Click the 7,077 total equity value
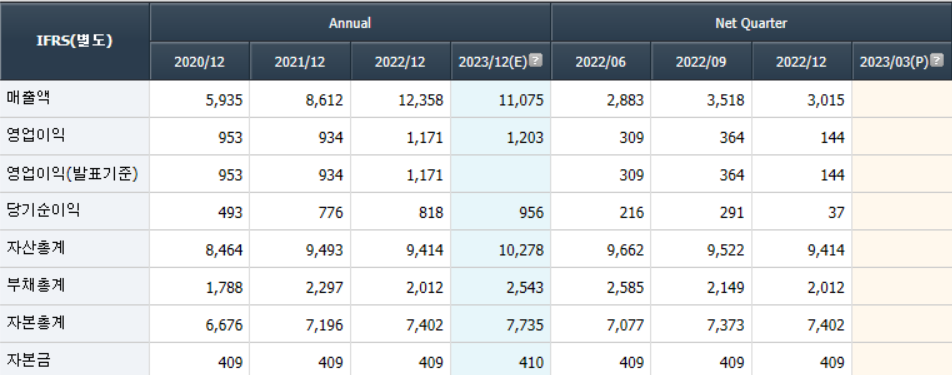 click(x=625, y=325)
